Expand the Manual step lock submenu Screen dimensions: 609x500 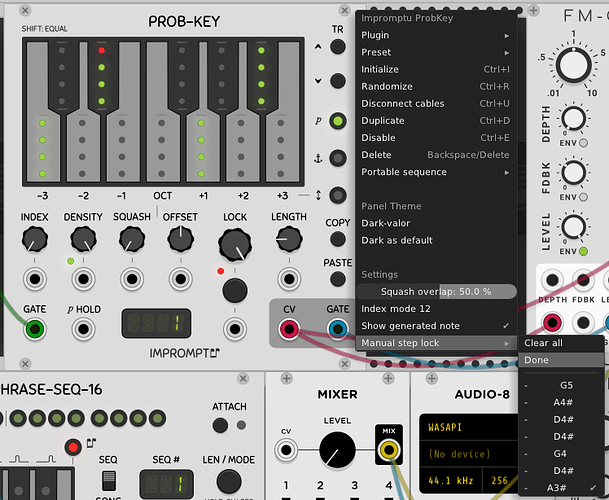(x=436, y=343)
